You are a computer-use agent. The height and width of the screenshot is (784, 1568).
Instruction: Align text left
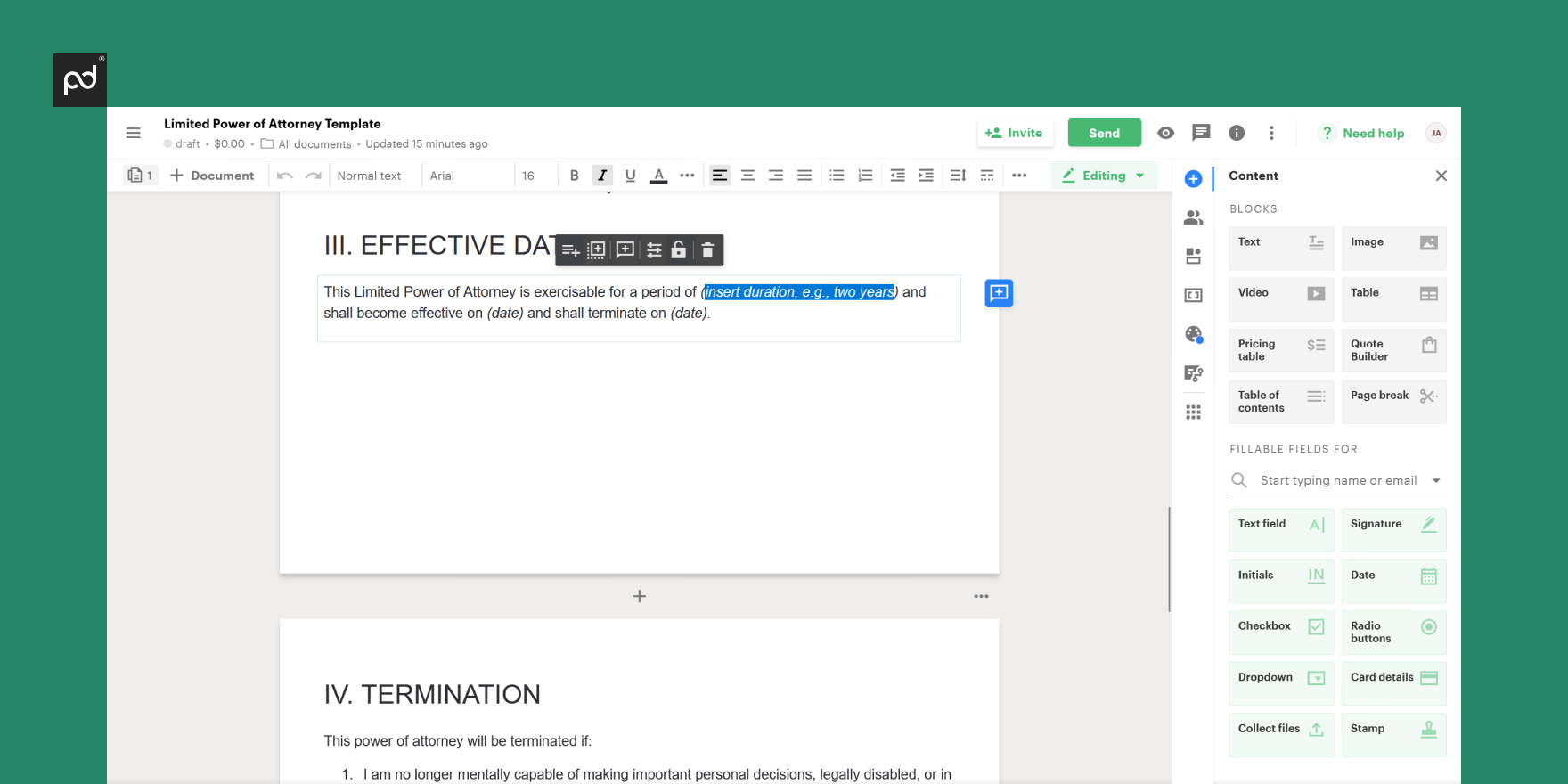point(720,176)
